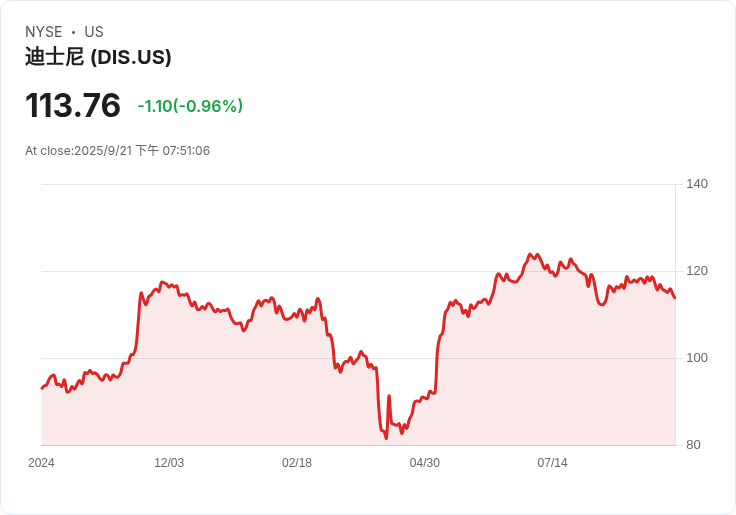The height and width of the screenshot is (515, 736).
Task: Click the 140 y-axis label
Action: tap(697, 184)
